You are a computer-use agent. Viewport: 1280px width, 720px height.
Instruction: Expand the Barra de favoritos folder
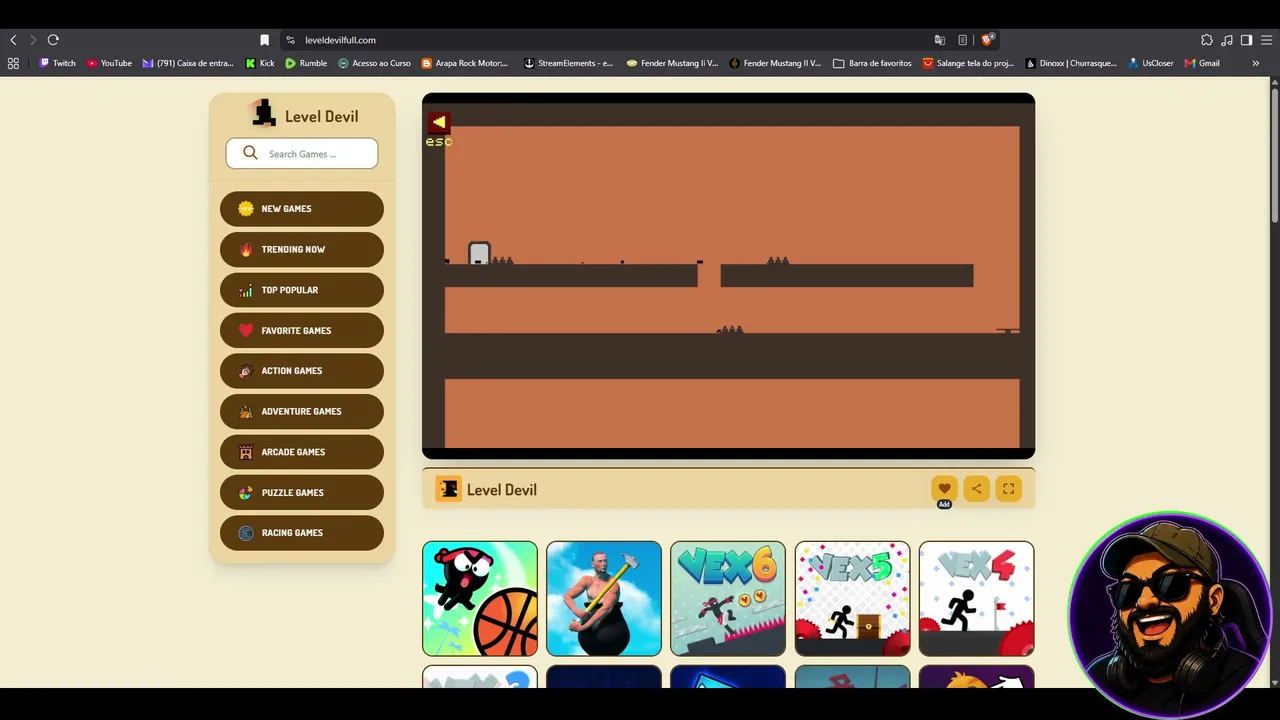[x=872, y=63]
